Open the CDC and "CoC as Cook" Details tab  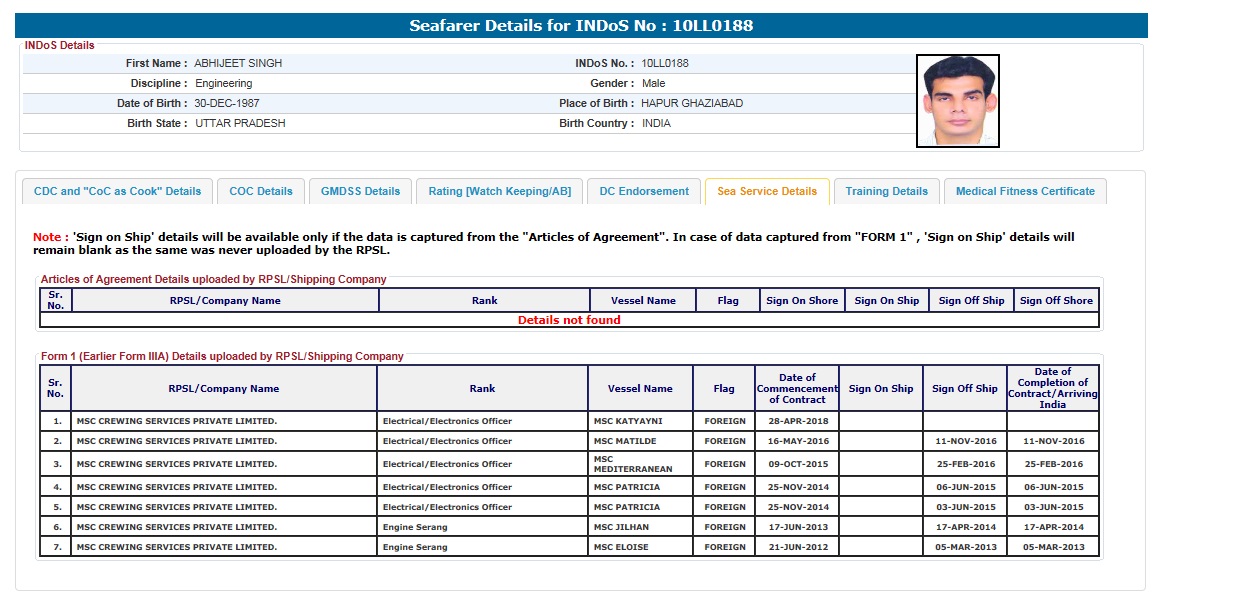coord(117,191)
